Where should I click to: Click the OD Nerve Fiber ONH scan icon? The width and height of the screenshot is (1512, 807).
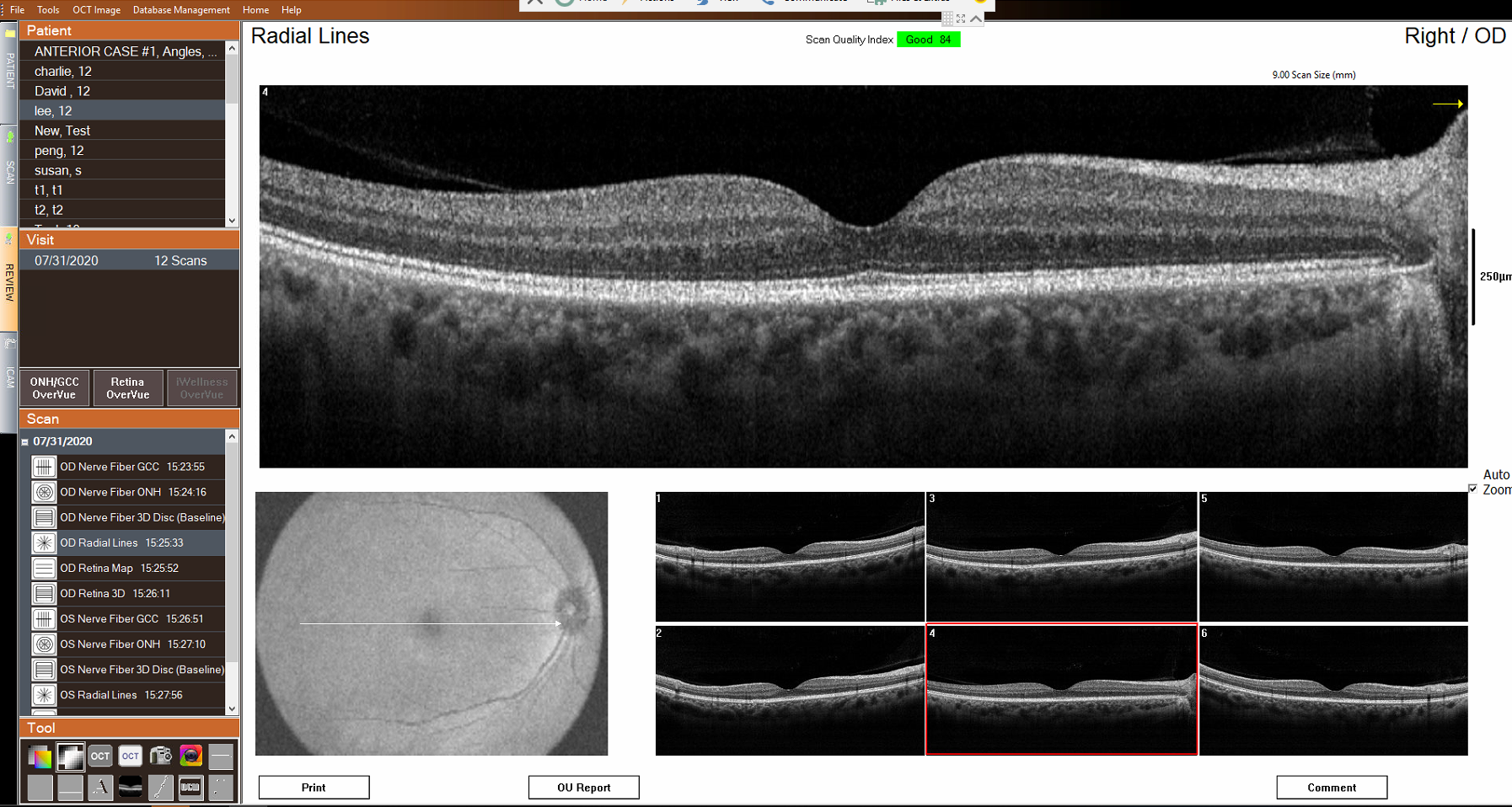(44, 492)
